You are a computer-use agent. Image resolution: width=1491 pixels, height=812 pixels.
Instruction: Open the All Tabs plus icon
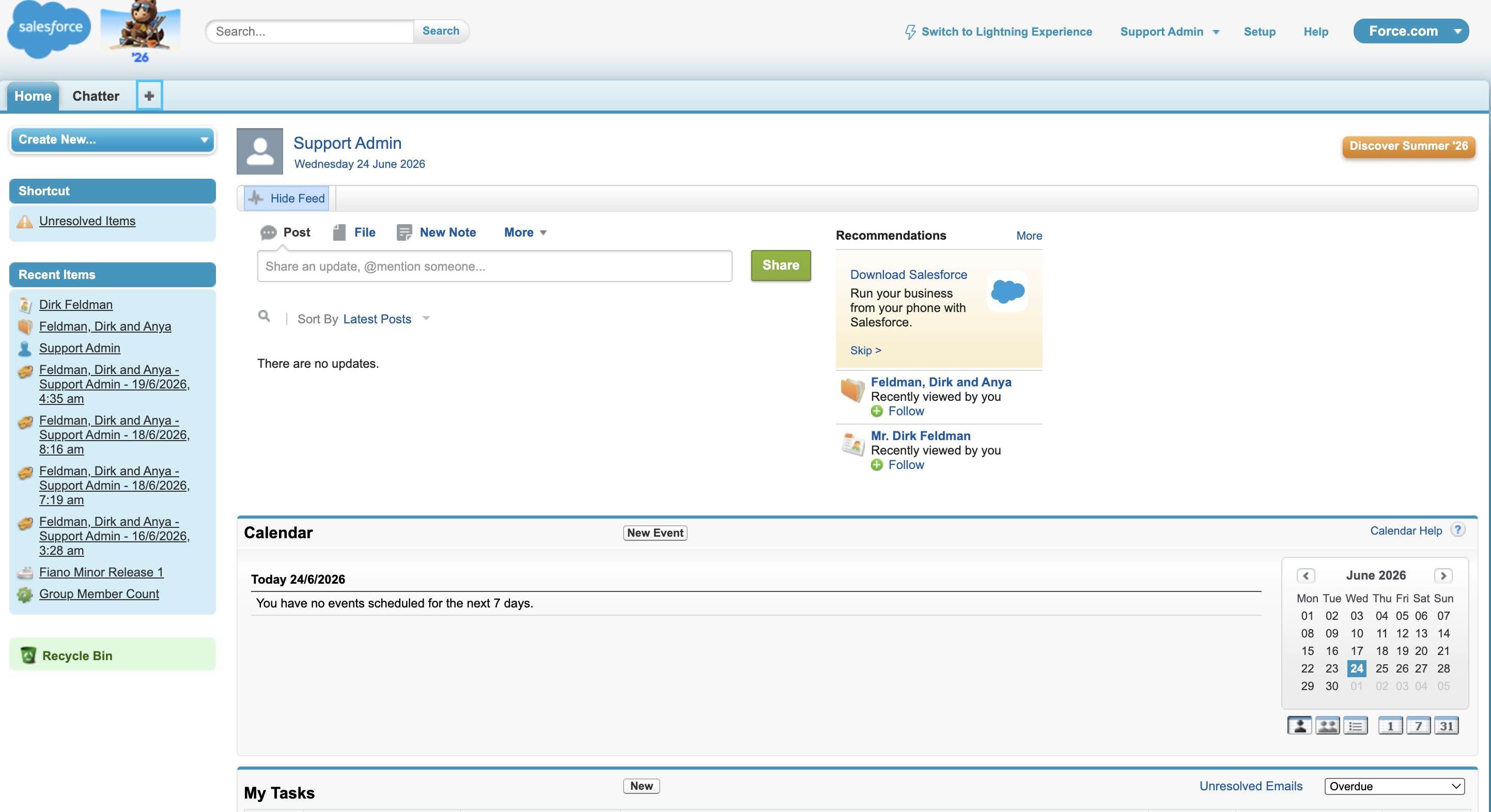tap(149, 96)
